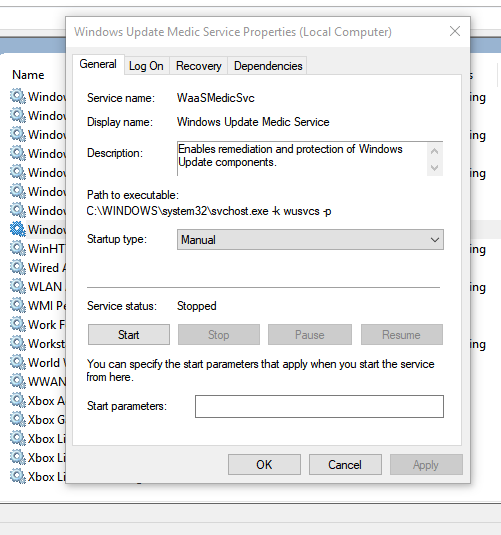The width and height of the screenshot is (501, 535).
Task: Select the WWAN service gear icon
Action: click(x=18, y=381)
